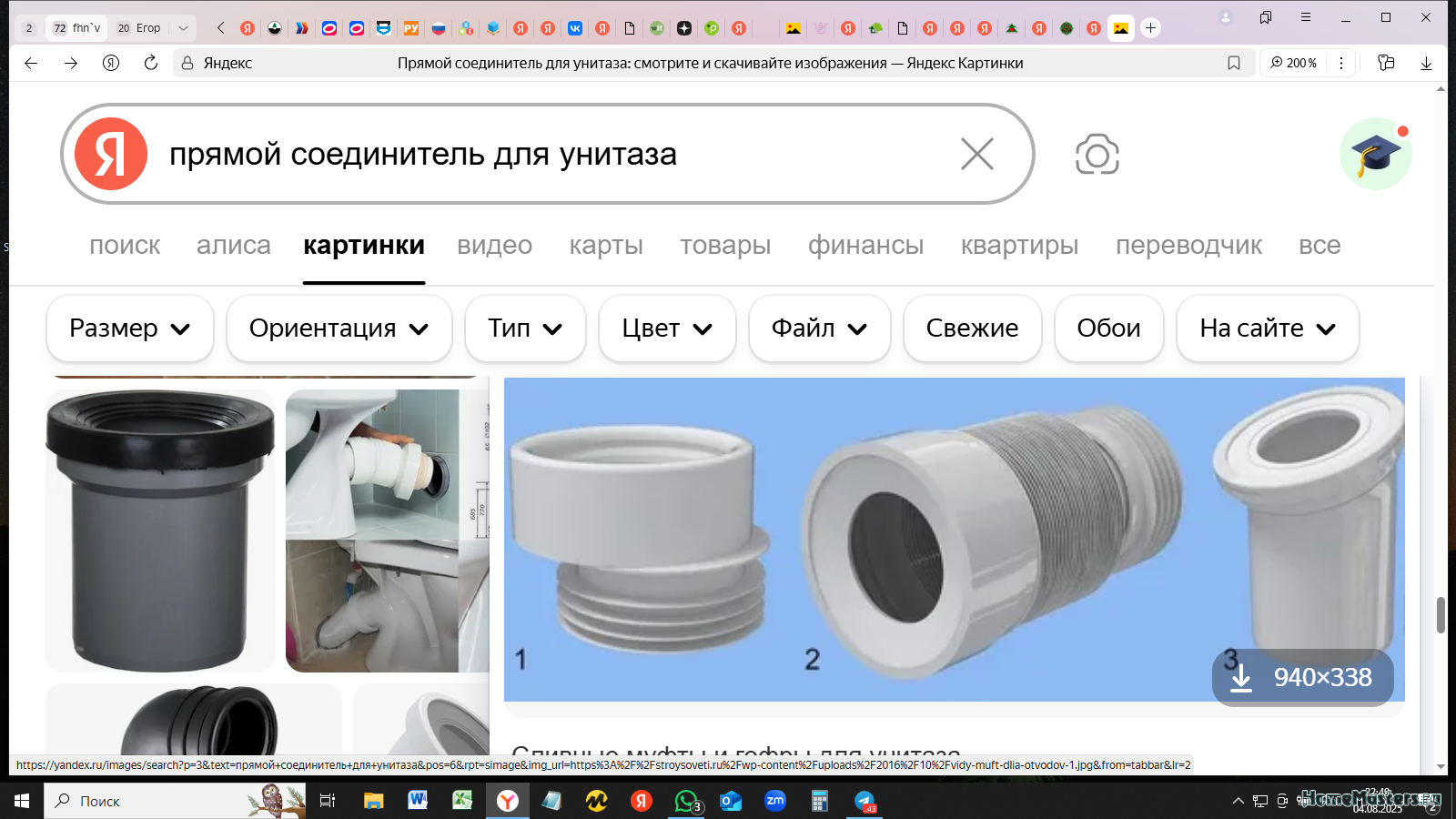The image size is (1456, 819).
Task: Reload the page with the refresh icon
Action: [151, 63]
